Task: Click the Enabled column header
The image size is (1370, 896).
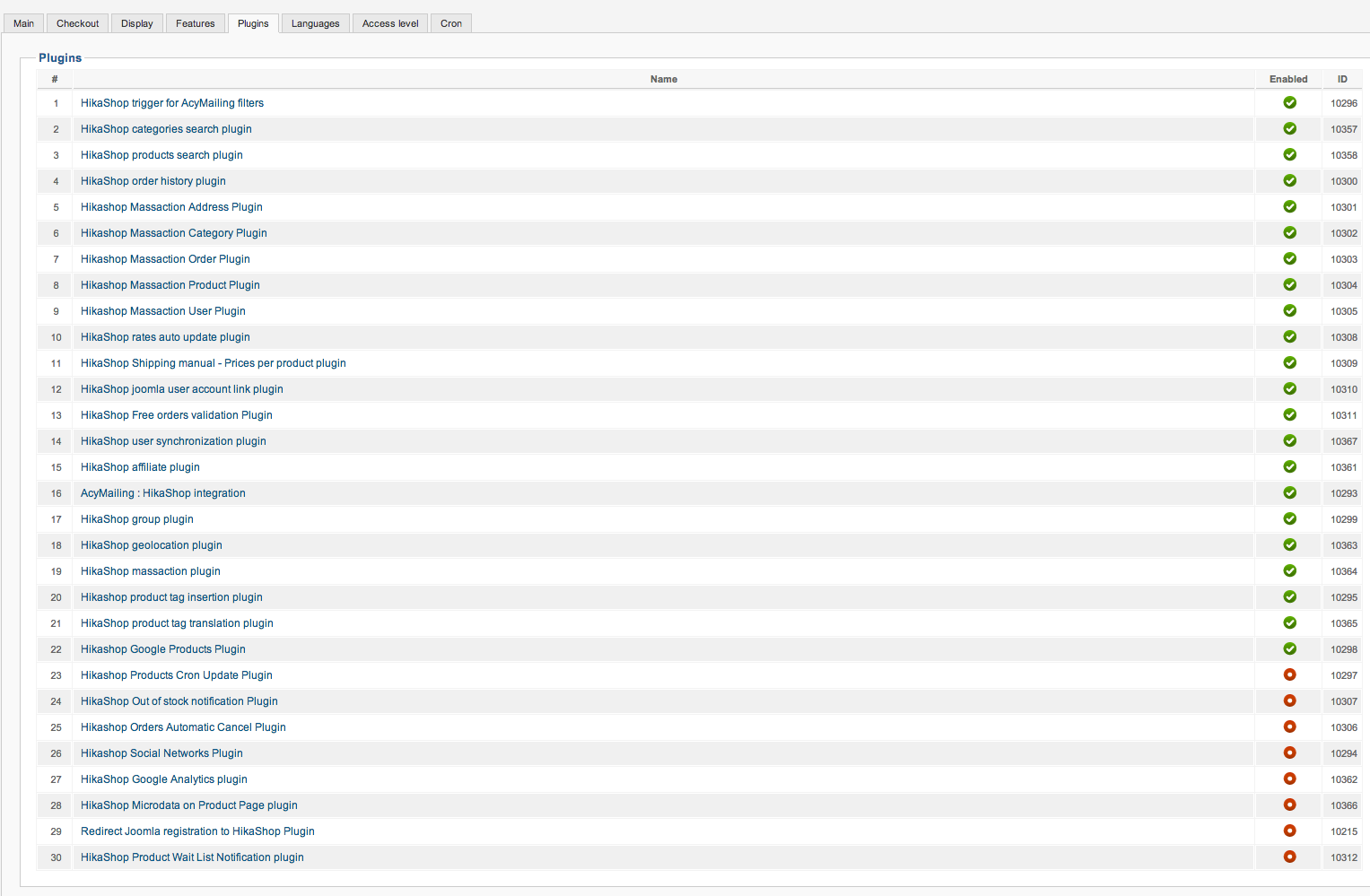Action: point(1288,79)
